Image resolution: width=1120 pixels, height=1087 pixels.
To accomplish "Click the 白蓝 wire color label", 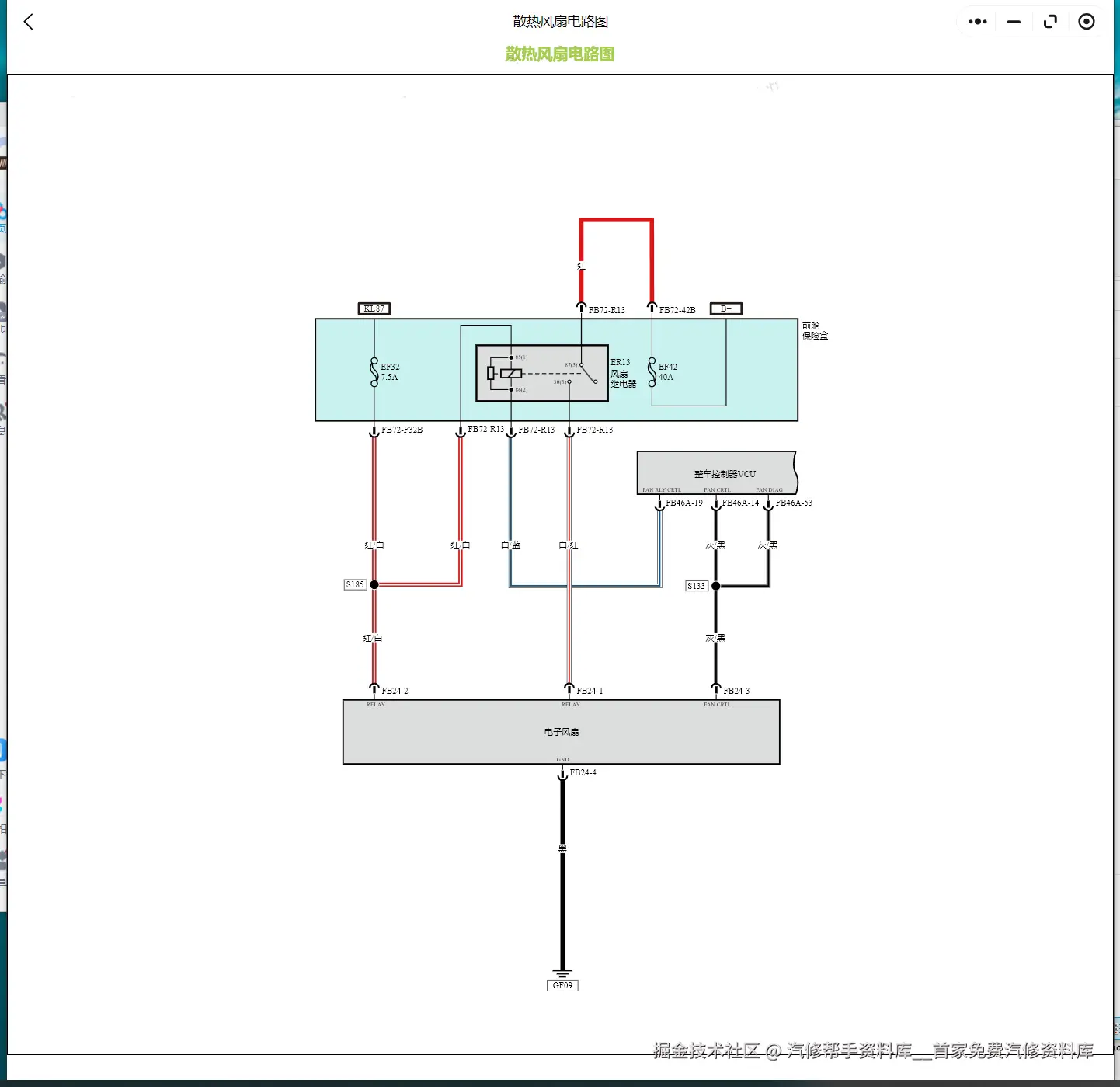I will [x=511, y=545].
